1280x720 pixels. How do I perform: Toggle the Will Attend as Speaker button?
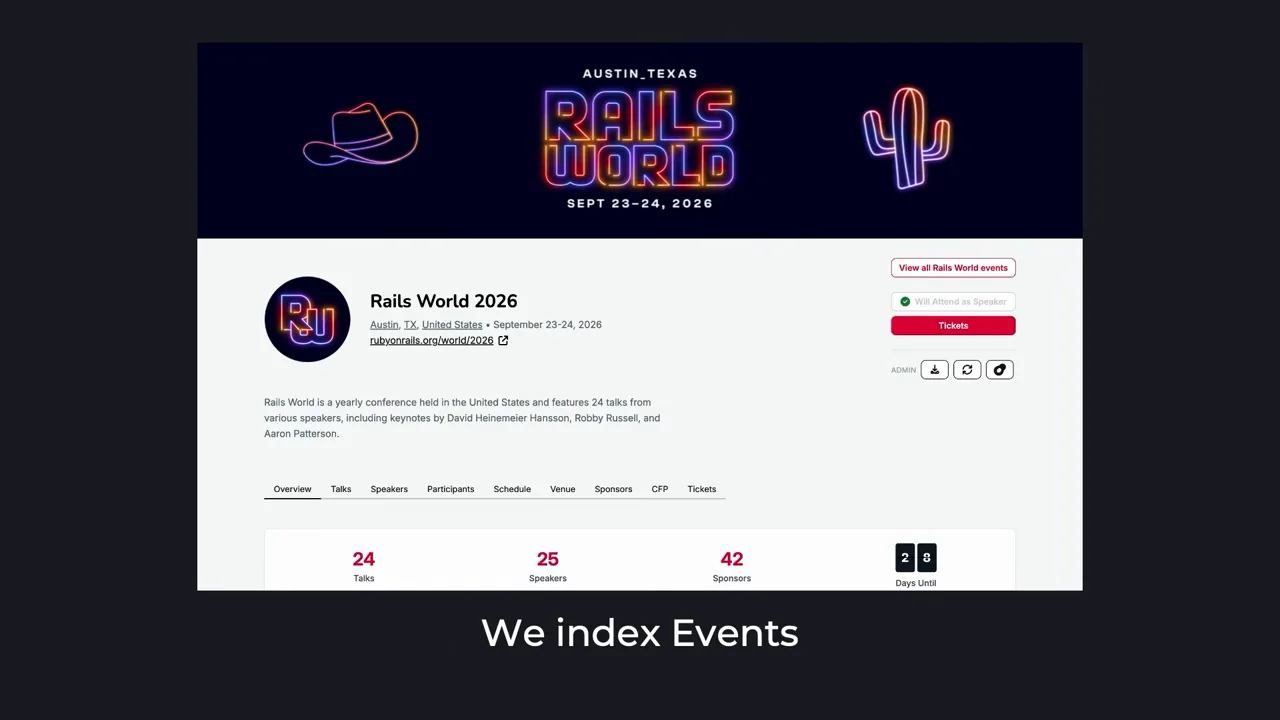[953, 301]
